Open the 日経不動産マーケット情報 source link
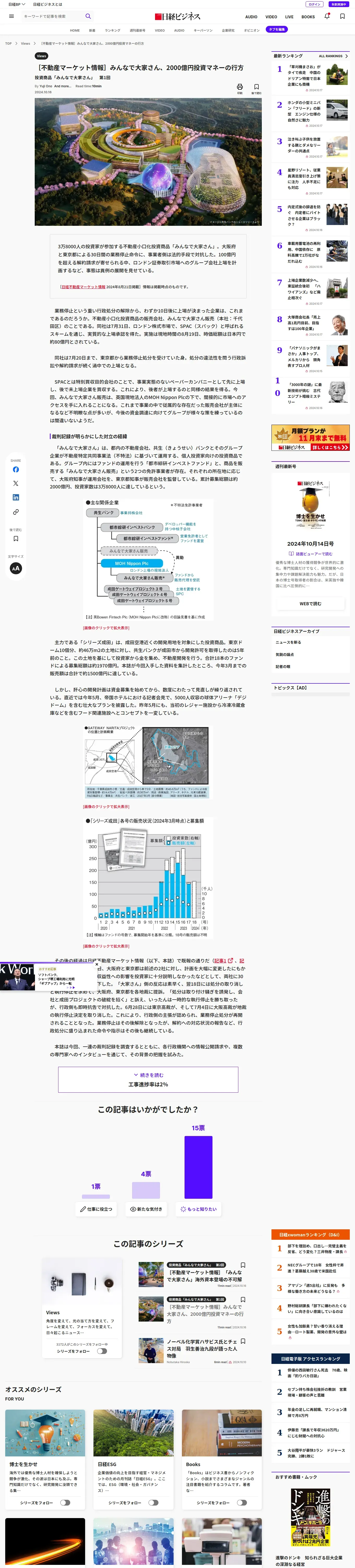This screenshot has width=355, height=1568. pos(83,287)
